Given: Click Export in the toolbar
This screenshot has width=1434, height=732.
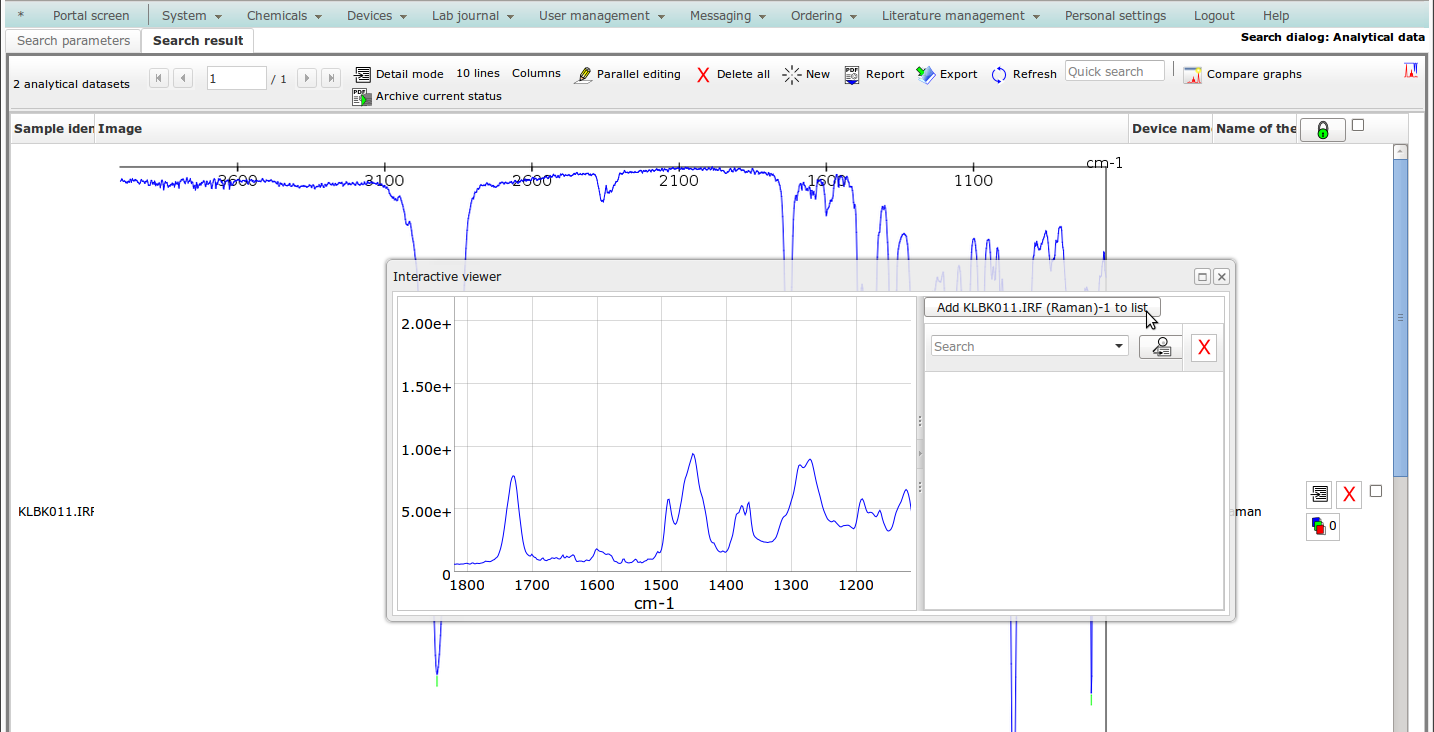Looking at the screenshot, I should click(x=947, y=74).
